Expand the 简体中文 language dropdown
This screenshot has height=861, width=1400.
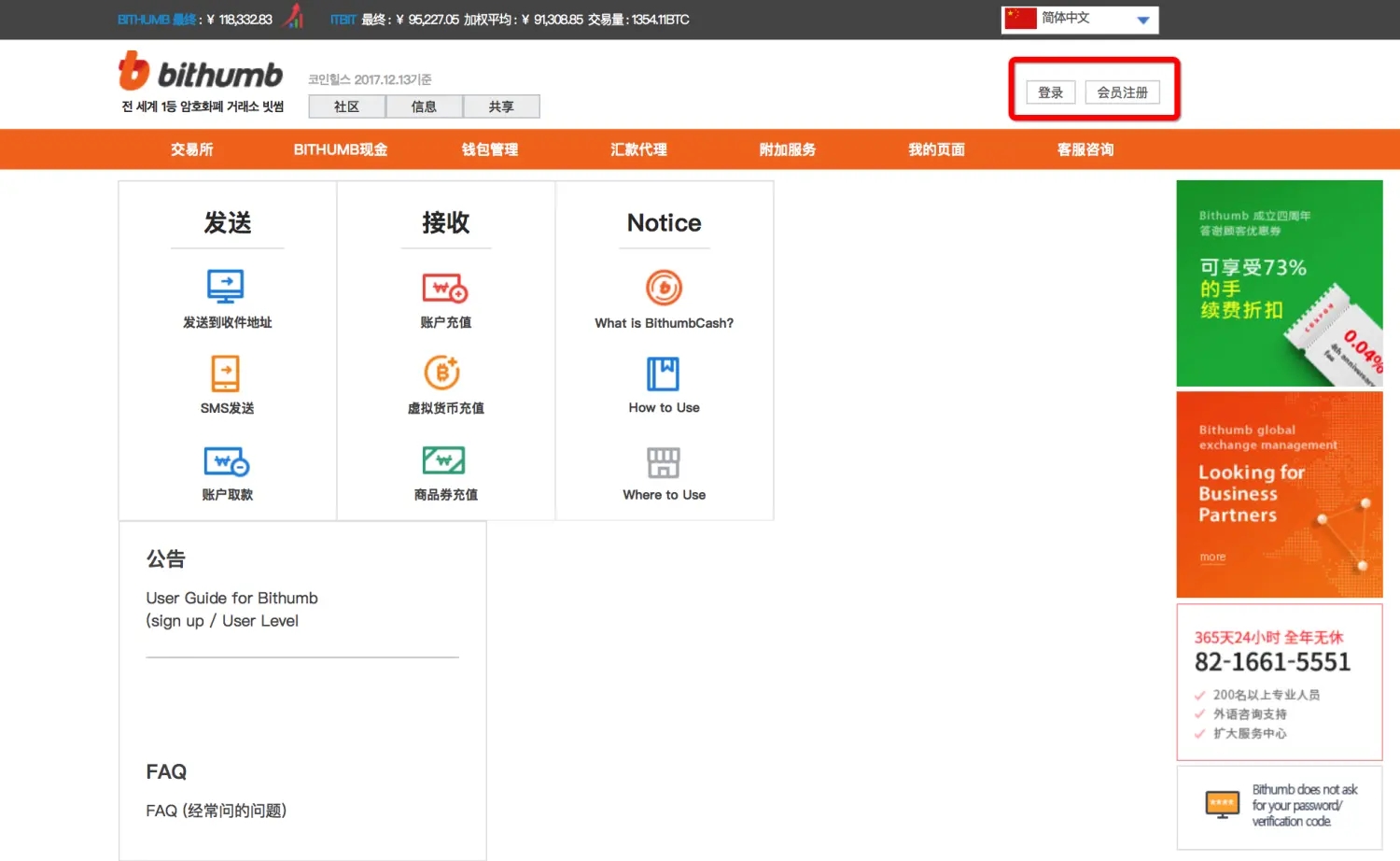click(1143, 20)
